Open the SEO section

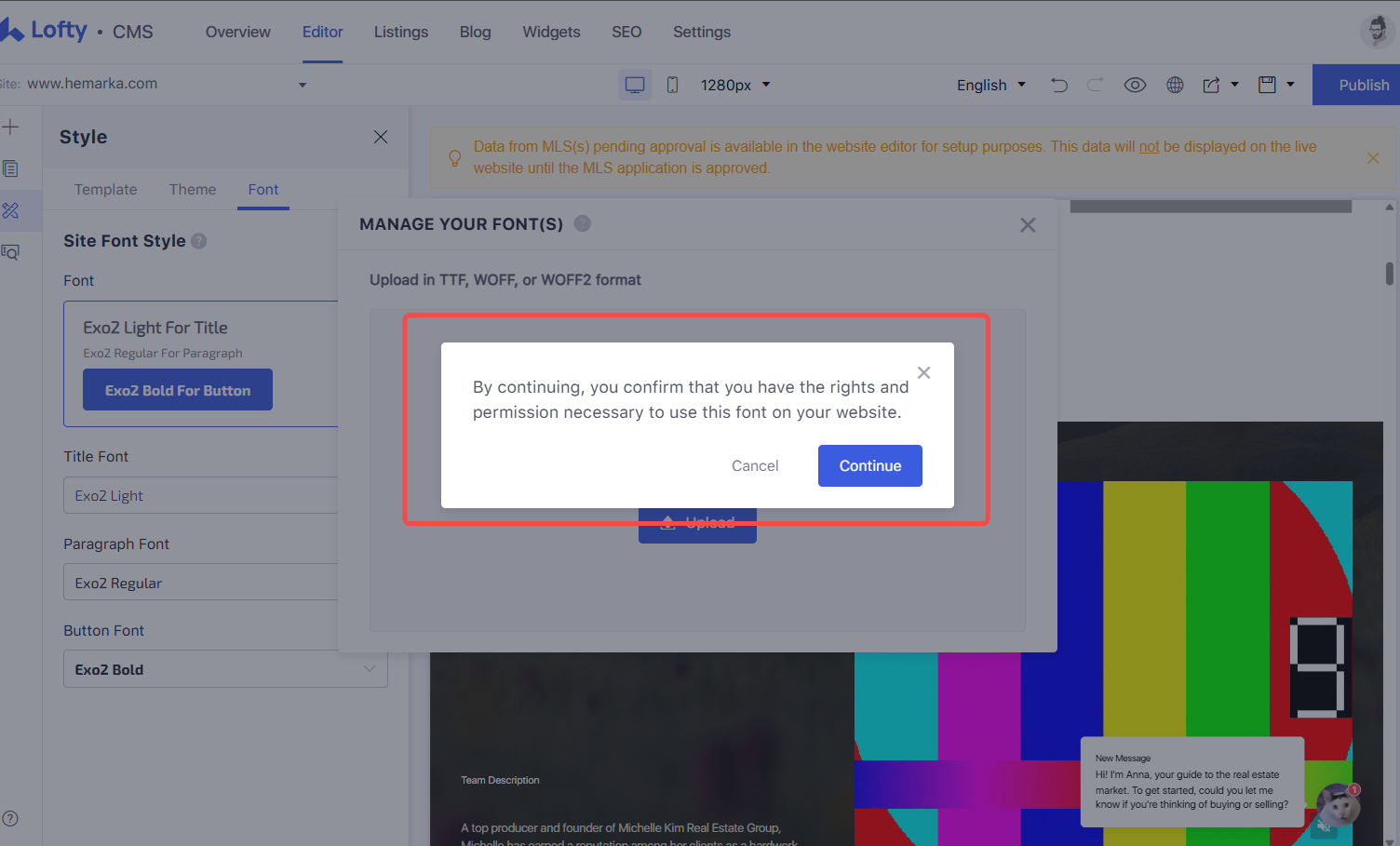(x=626, y=32)
